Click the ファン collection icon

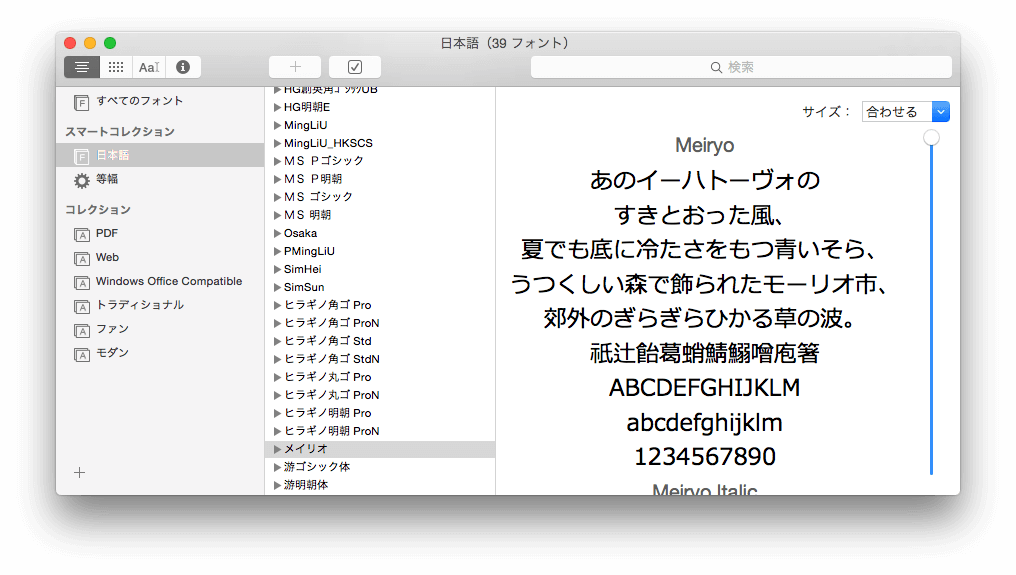[82, 331]
